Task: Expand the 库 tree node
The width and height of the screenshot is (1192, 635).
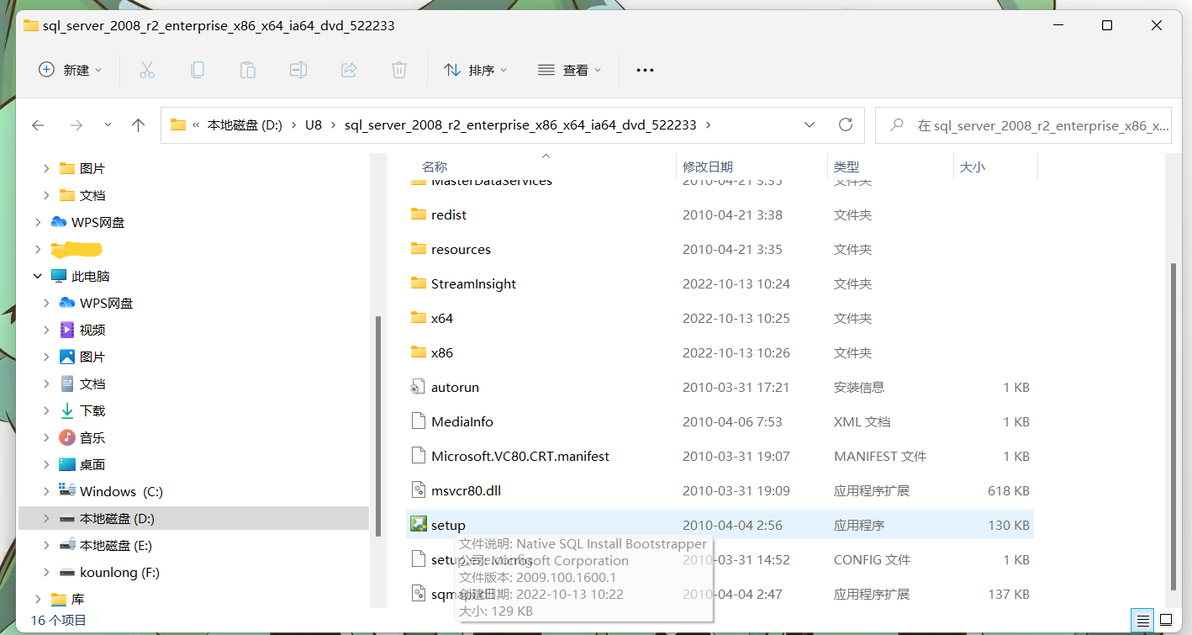Action: pos(37,599)
